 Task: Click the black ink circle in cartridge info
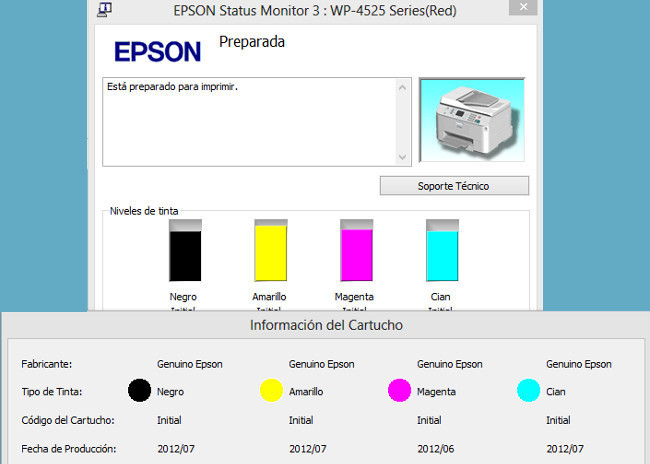[139, 390]
